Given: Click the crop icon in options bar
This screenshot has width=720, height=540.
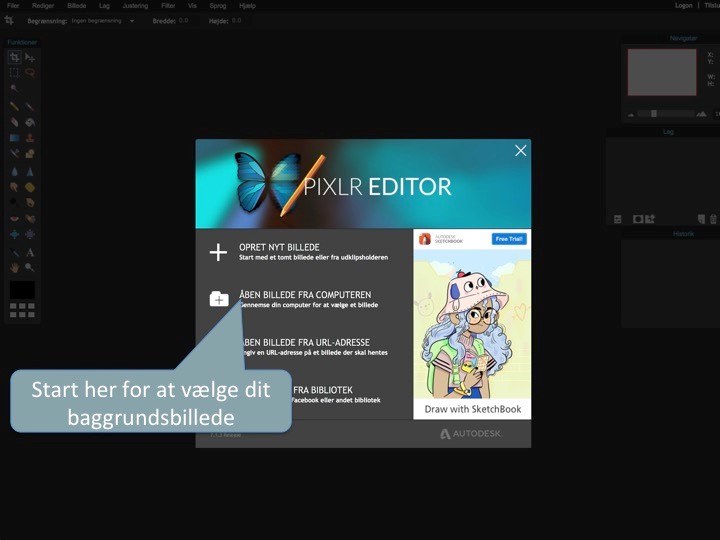Looking at the screenshot, I should pos(9,20).
